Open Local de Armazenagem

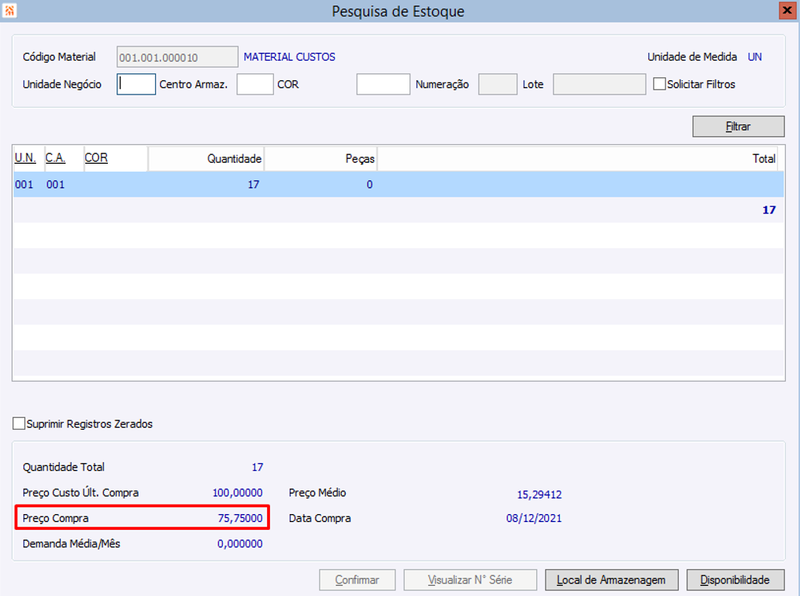611,580
